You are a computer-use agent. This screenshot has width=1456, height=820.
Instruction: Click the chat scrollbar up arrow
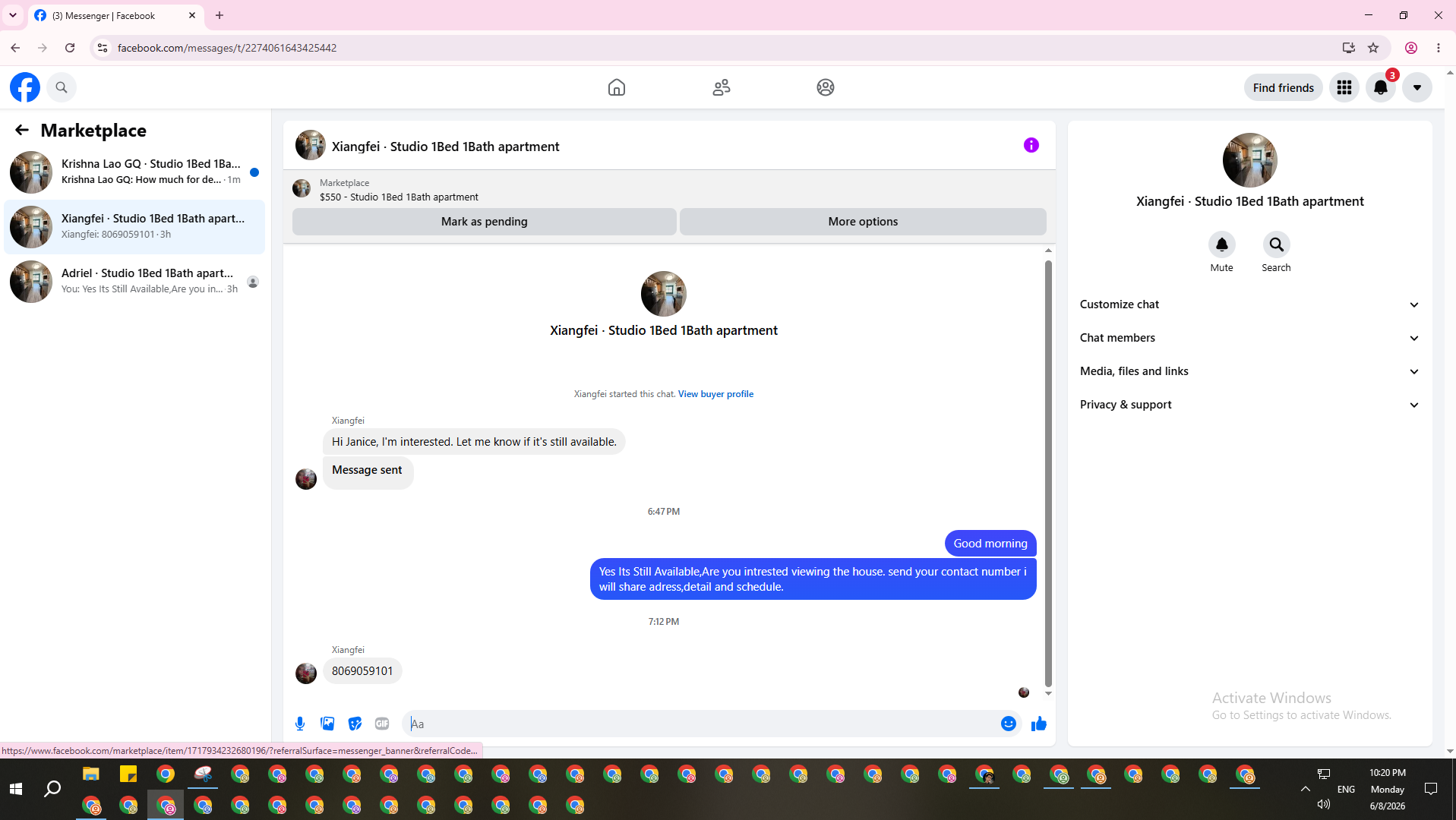click(x=1048, y=251)
